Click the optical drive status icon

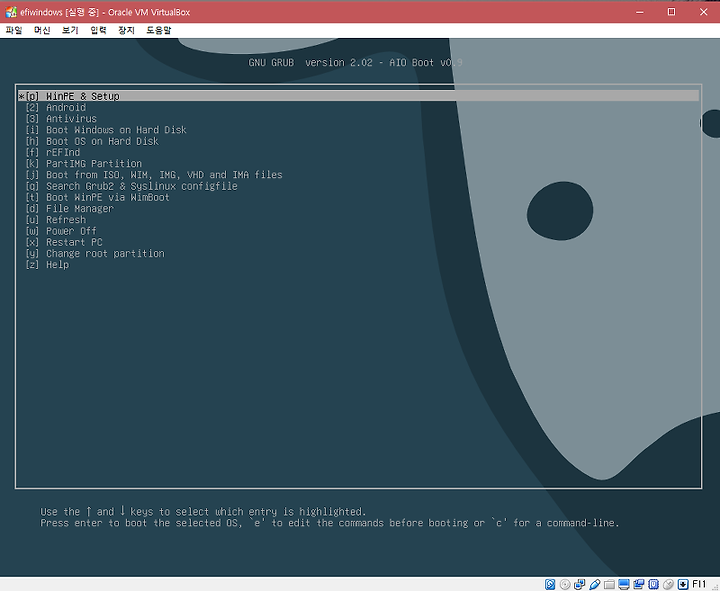(565, 584)
